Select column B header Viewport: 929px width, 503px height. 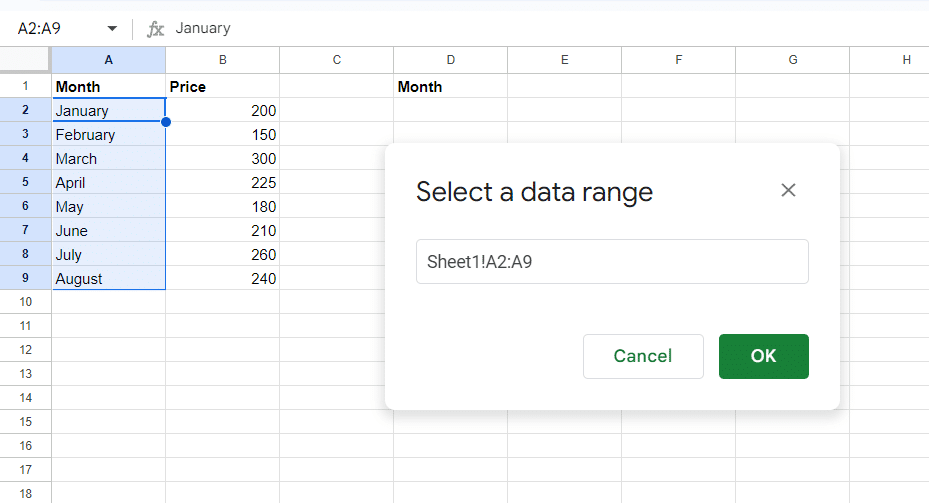(x=222, y=60)
